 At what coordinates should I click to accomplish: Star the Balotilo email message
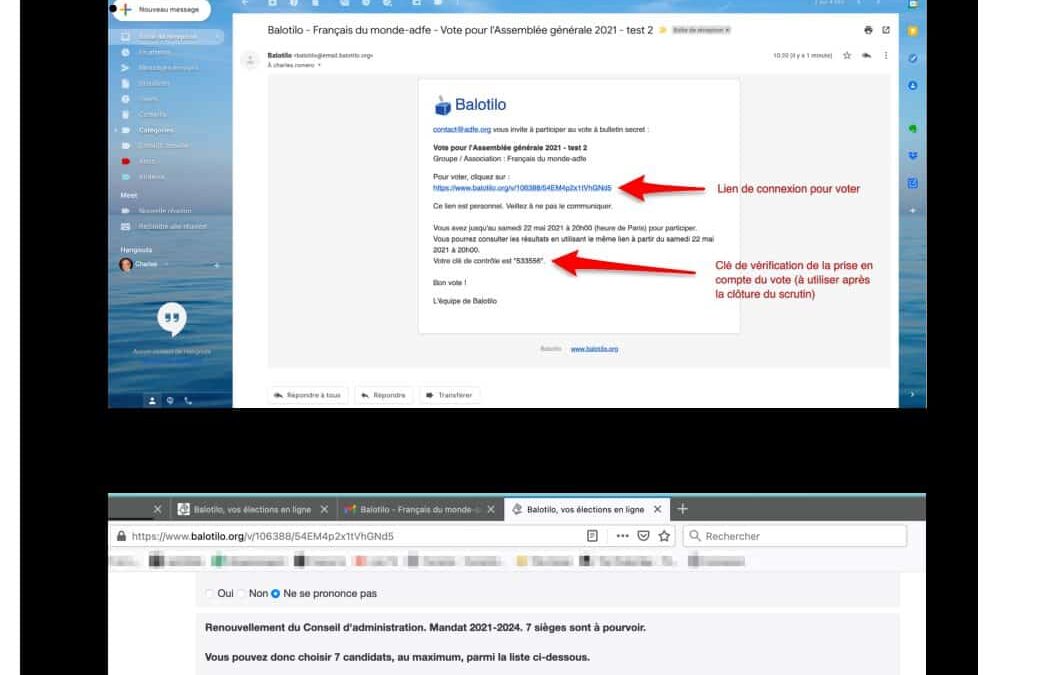(x=847, y=56)
